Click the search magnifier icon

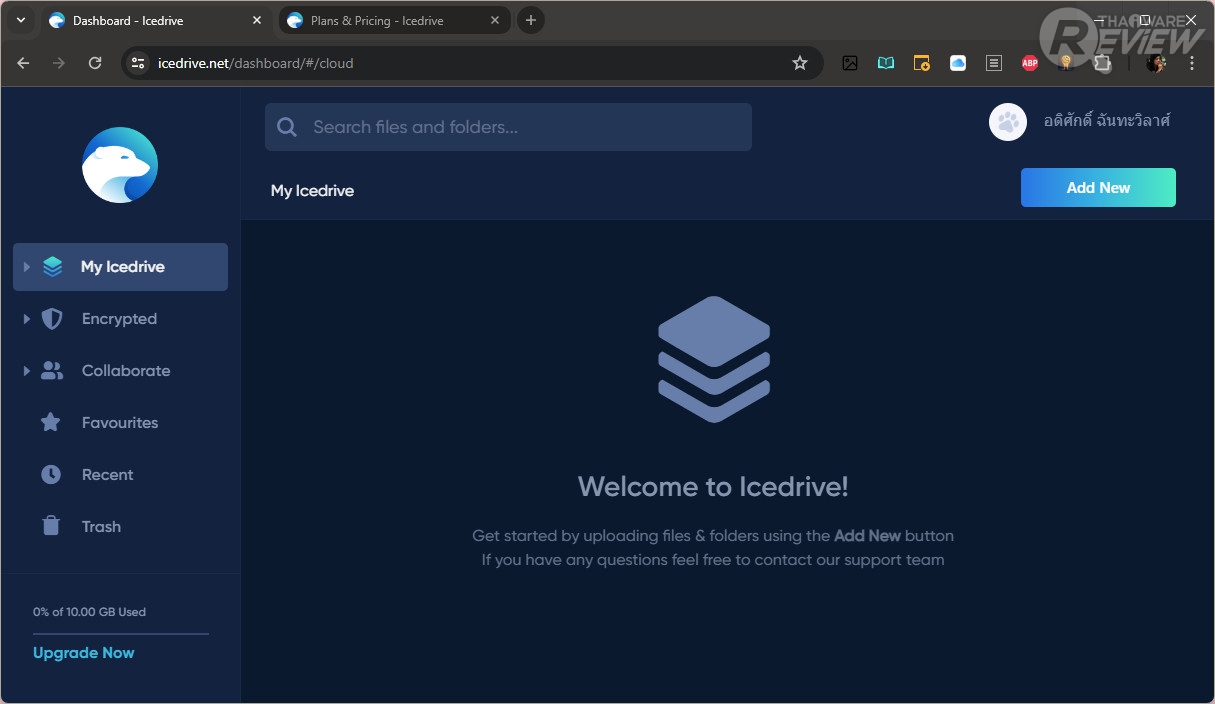287,127
